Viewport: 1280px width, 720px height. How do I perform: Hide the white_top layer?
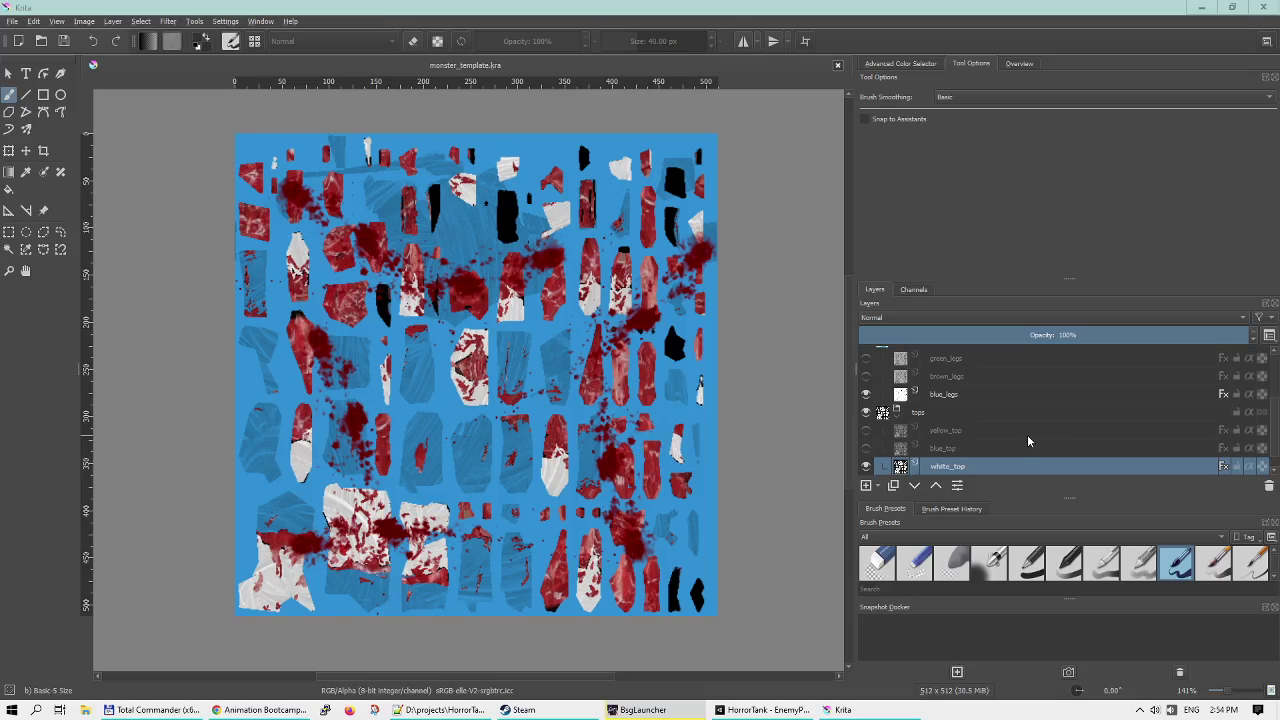[x=866, y=467]
